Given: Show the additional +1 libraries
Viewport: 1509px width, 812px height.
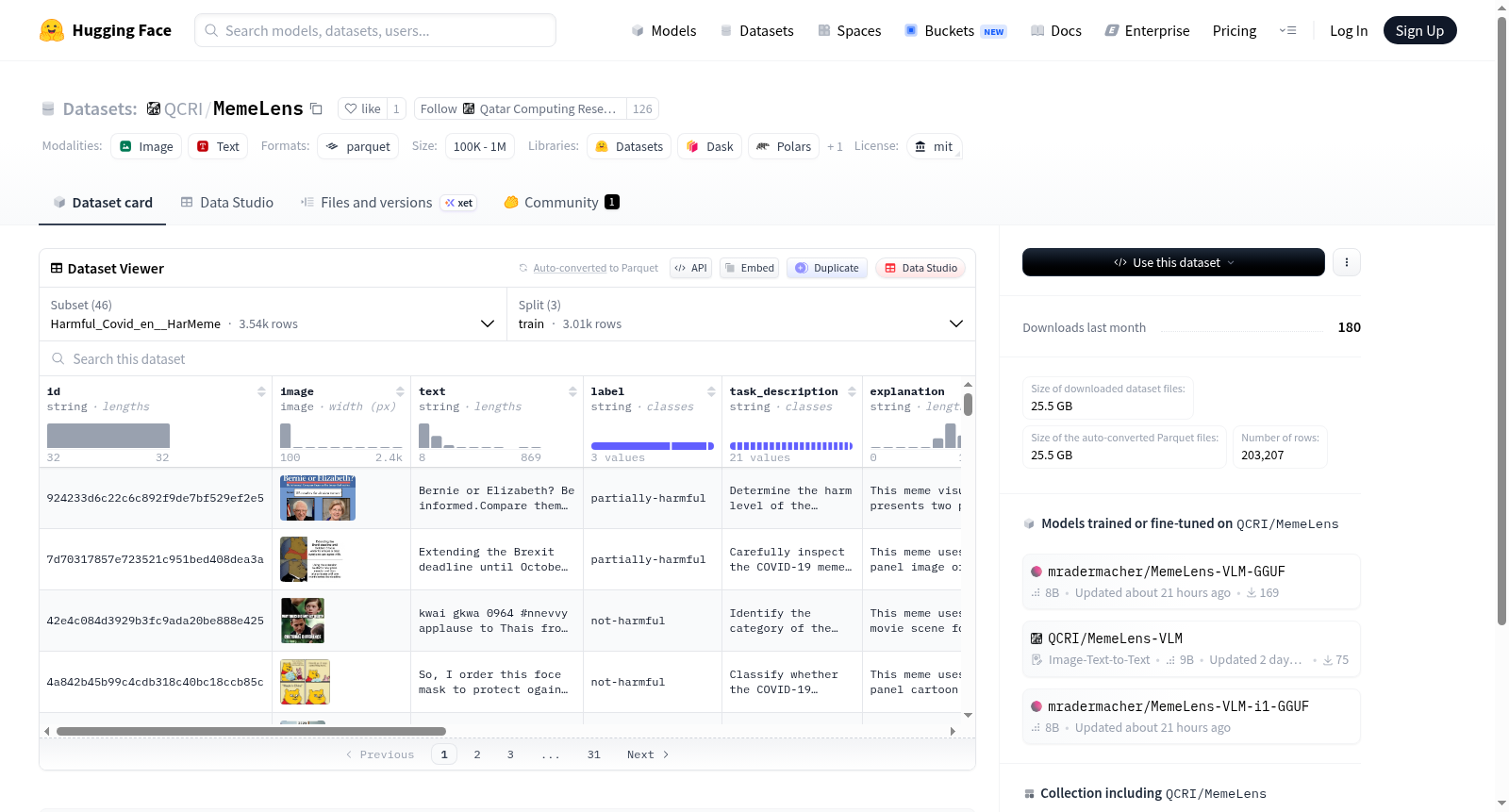Looking at the screenshot, I should coord(835,146).
